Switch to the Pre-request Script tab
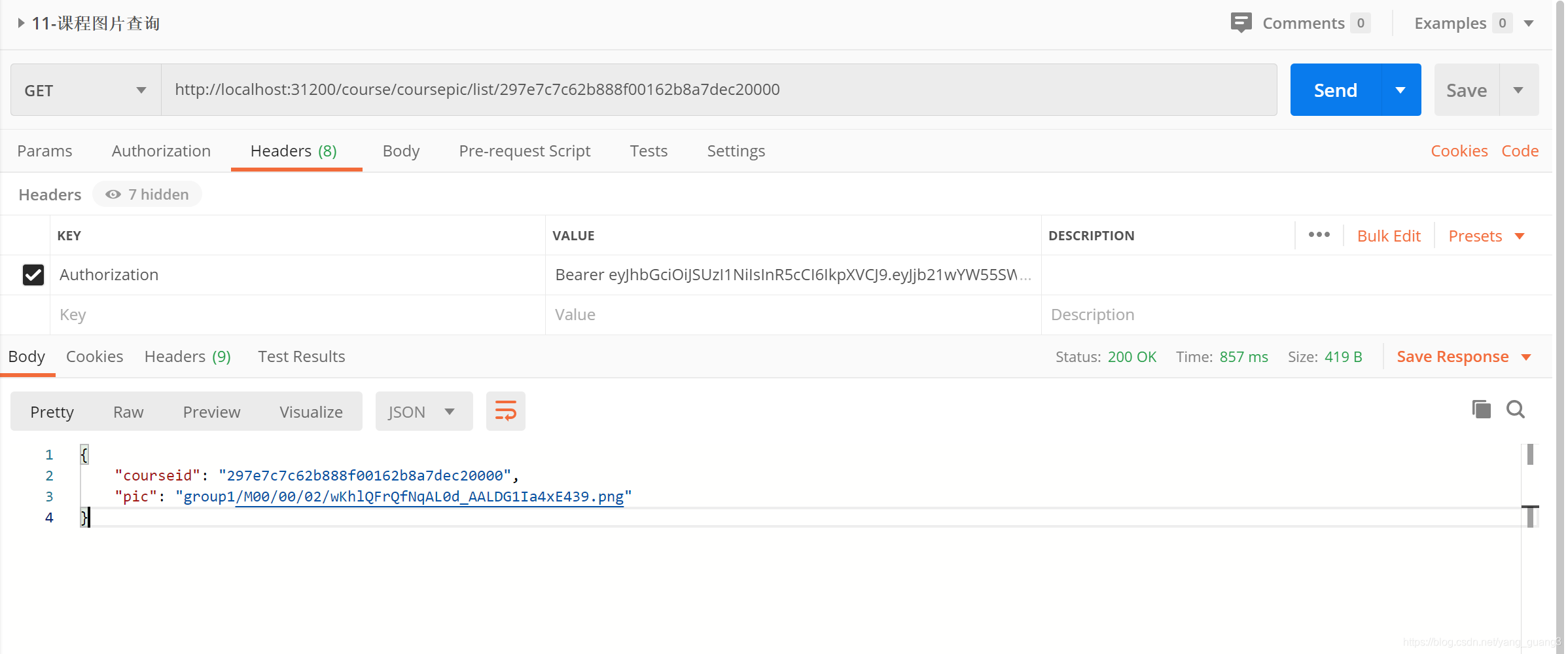1568x654 pixels. tap(524, 151)
